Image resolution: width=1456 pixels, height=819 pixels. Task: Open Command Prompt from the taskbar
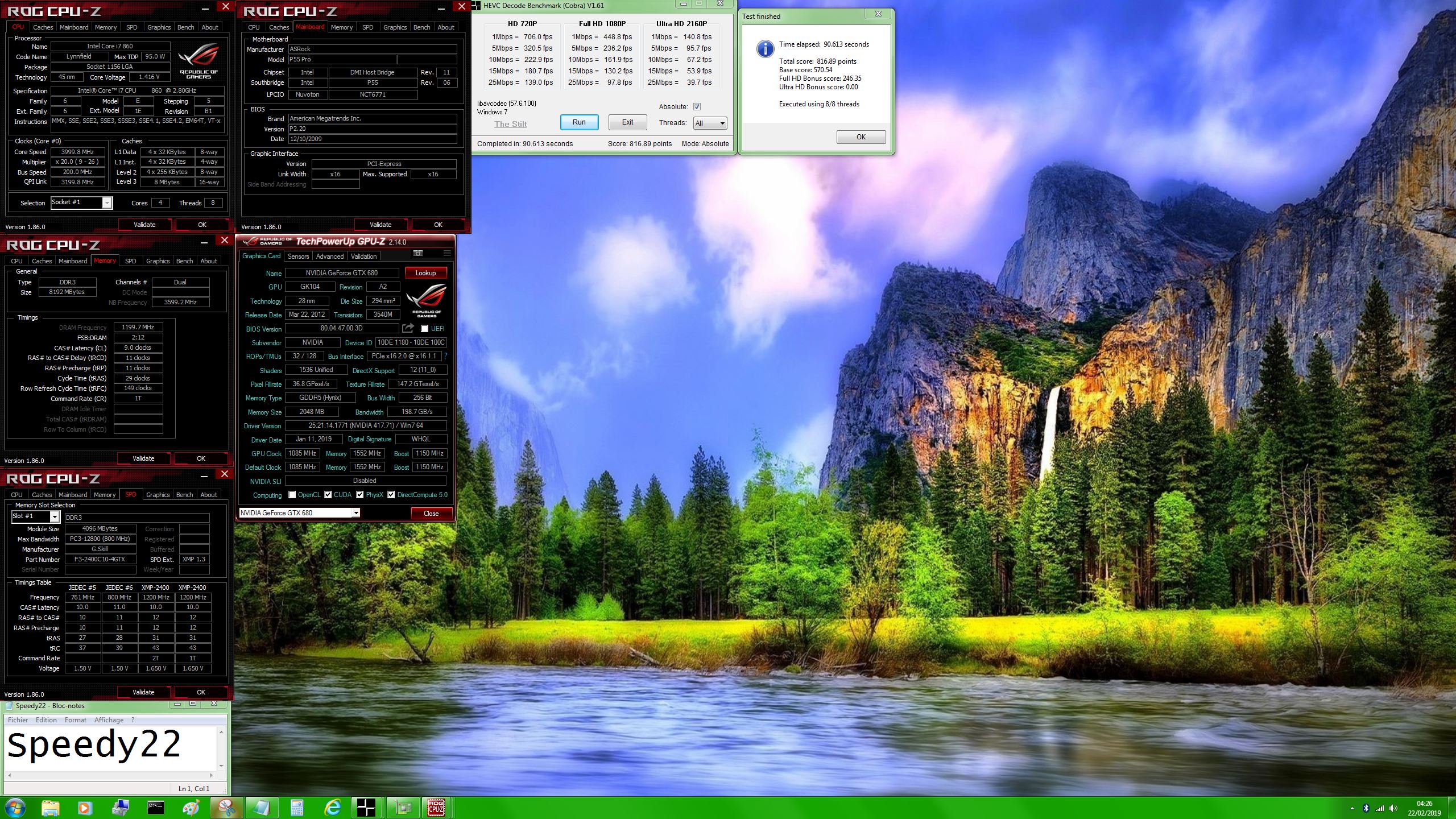[155, 808]
